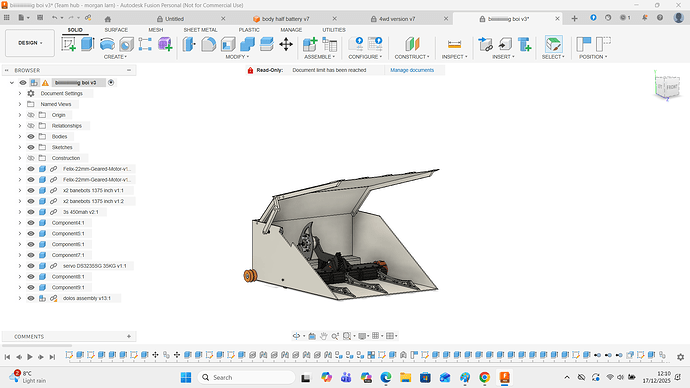Activate root component radio button
Image resolution: width=690 pixels, height=388 pixels.
click(111, 82)
